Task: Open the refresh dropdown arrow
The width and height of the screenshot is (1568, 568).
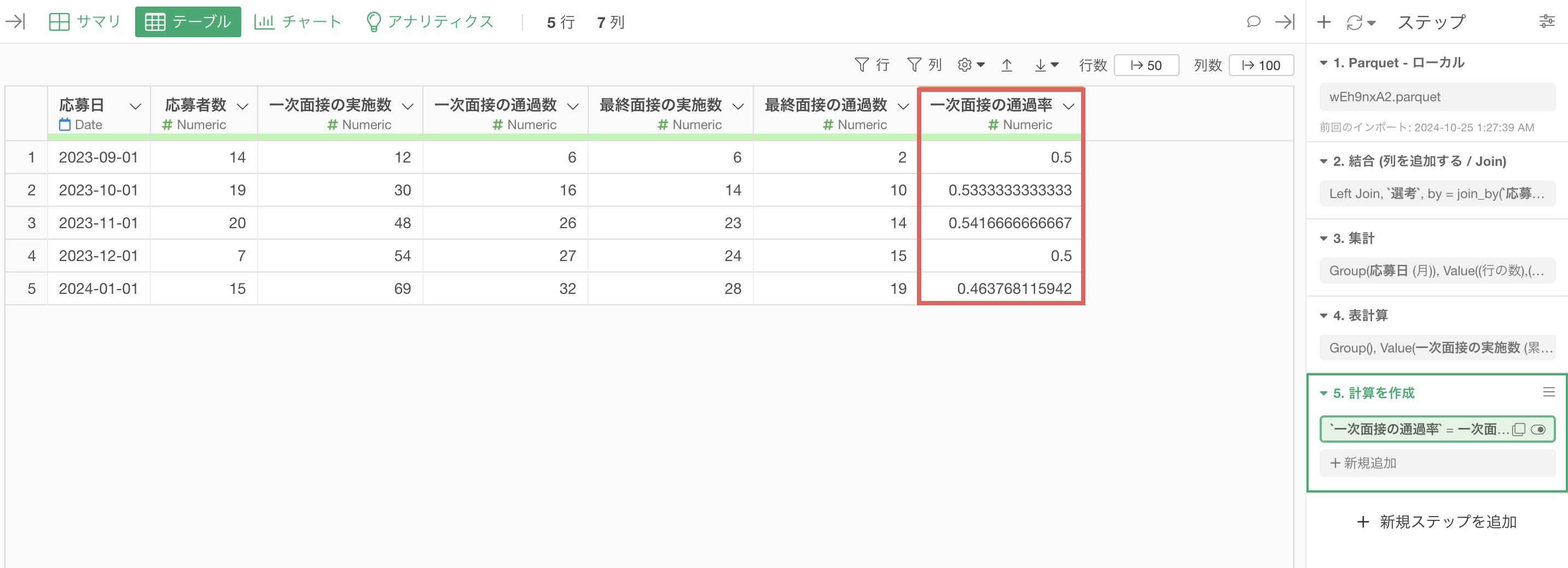Action: pyautogui.click(x=1371, y=23)
